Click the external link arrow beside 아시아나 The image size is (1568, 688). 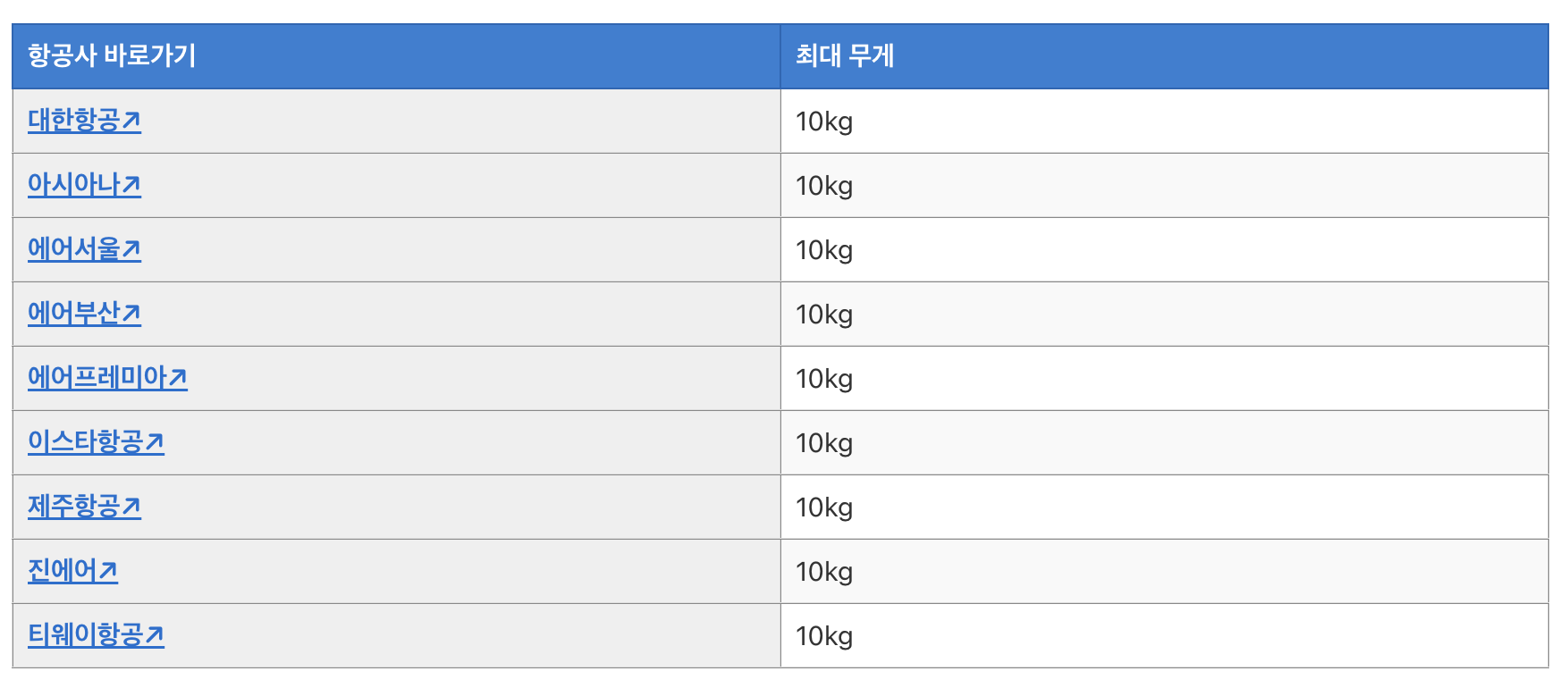tap(132, 182)
